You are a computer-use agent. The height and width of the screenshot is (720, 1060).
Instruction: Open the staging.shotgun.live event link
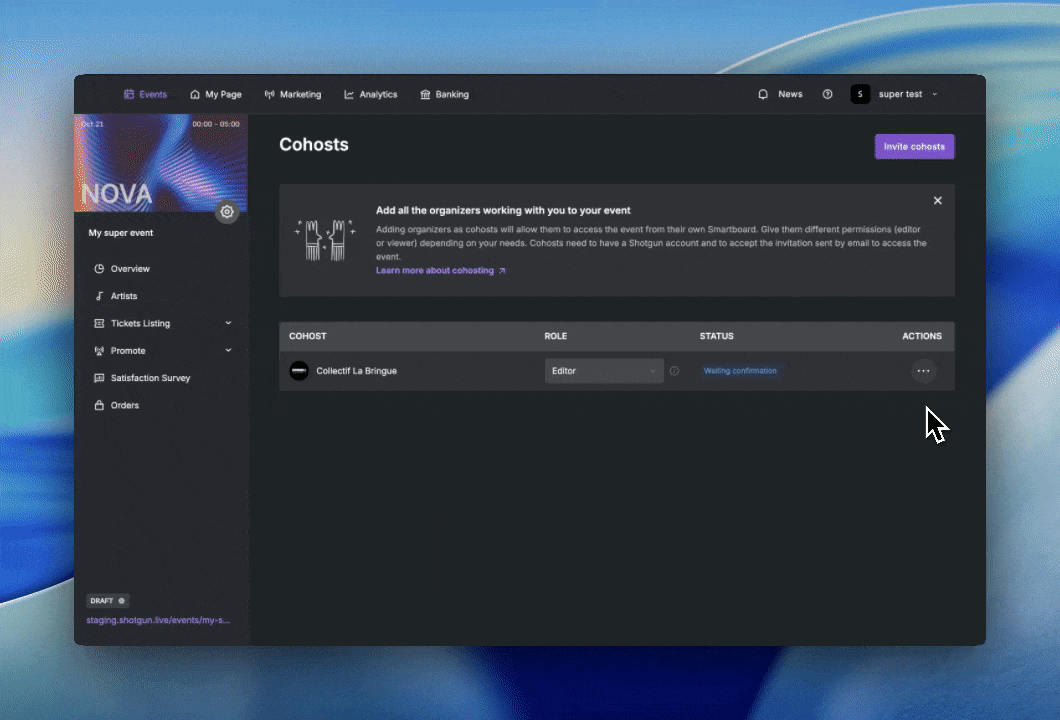tap(158, 620)
